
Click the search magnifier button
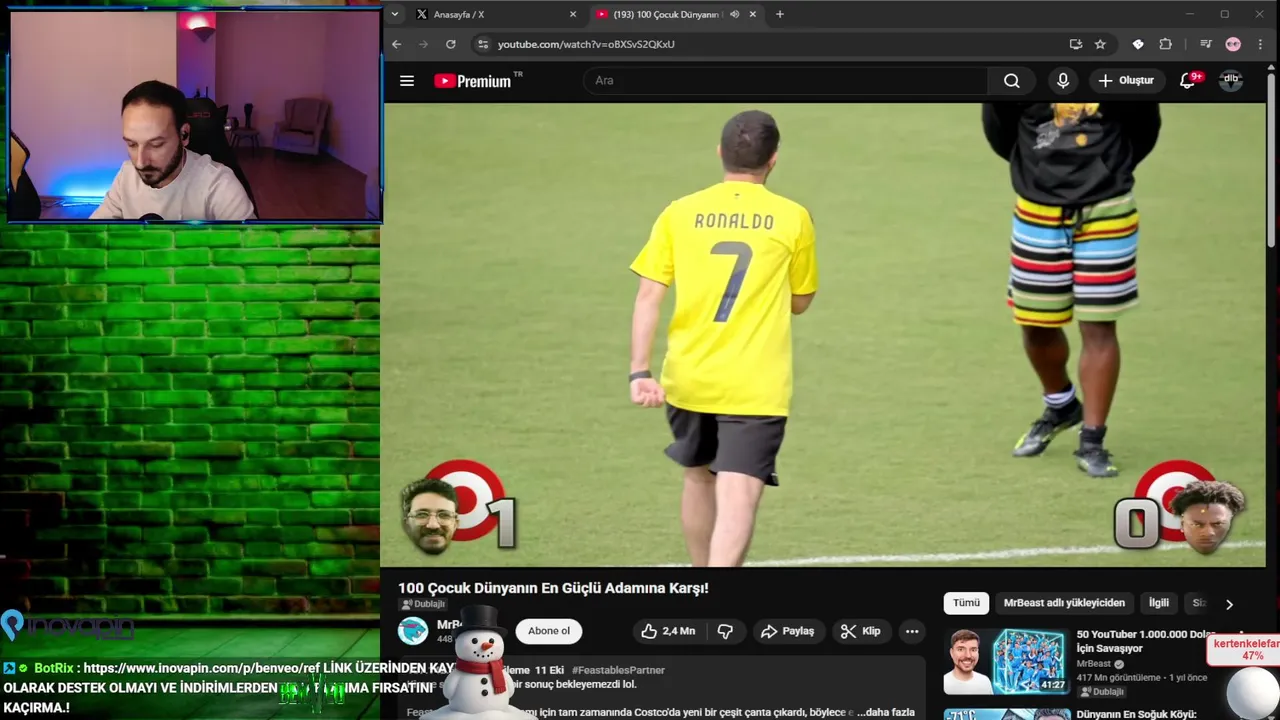pyautogui.click(x=1012, y=81)
